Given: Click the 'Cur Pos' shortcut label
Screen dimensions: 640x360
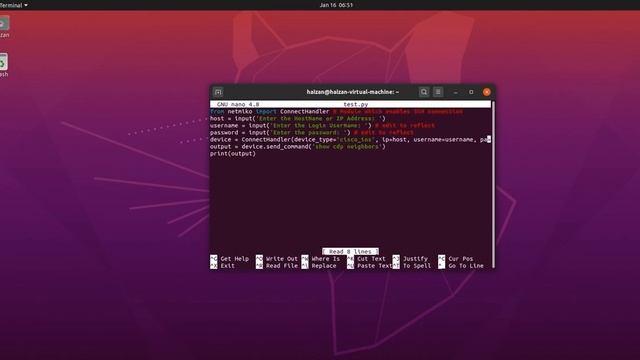Looking at the screenshot, I should click(x=460, y=259).
